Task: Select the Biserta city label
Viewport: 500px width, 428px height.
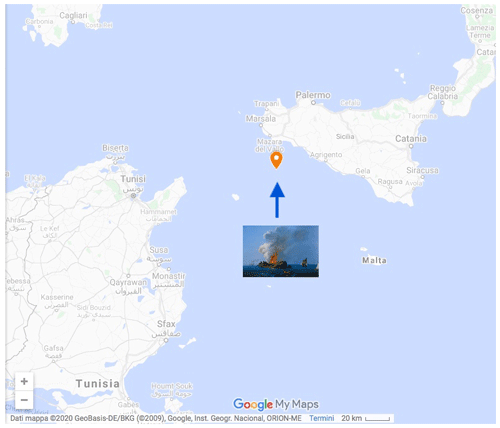Action: click(x=115, y=148)
